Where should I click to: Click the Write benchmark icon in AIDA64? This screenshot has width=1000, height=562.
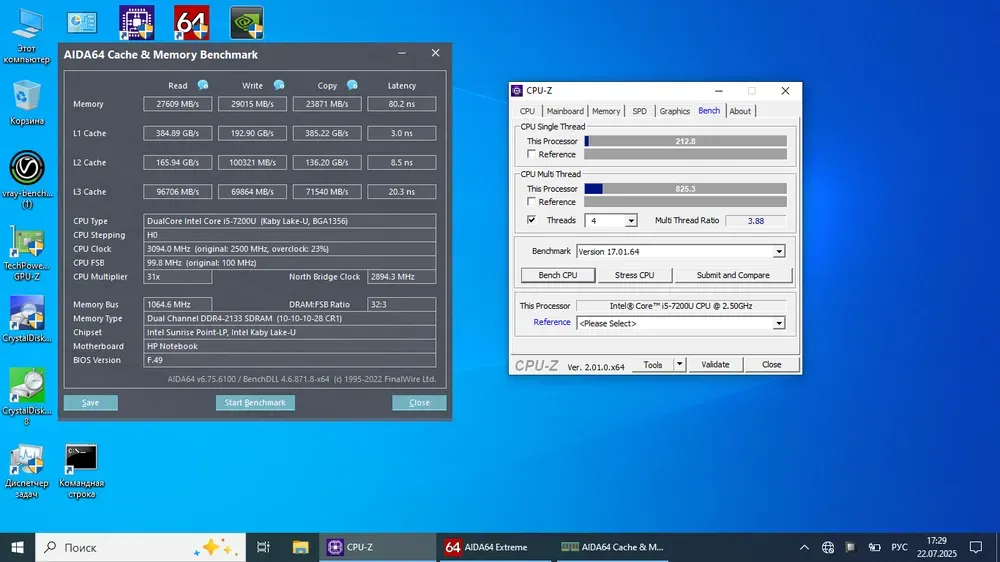coord(278,85)
